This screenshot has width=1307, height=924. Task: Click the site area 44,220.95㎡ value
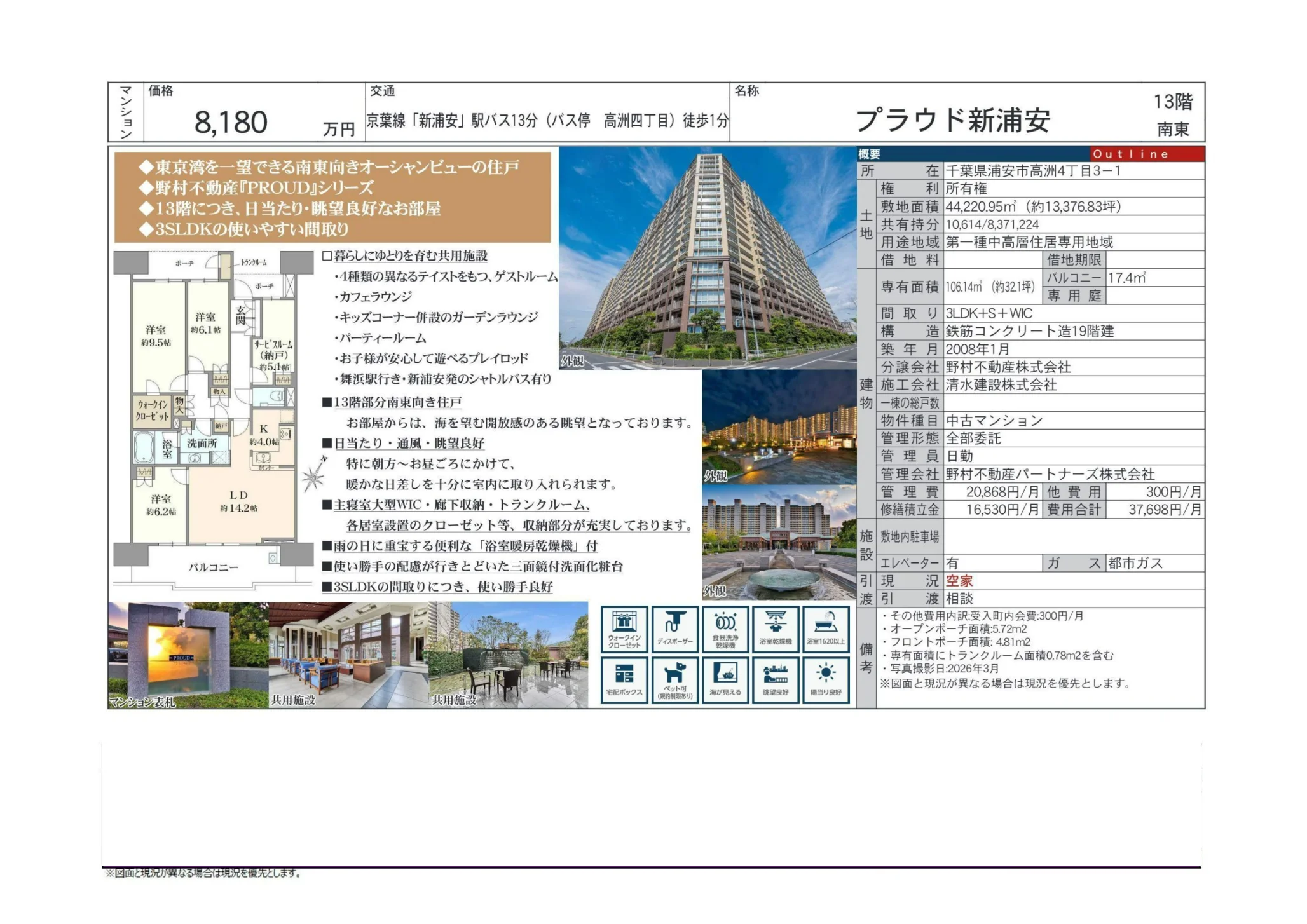pyautogui.click(x=1034, y=207)
